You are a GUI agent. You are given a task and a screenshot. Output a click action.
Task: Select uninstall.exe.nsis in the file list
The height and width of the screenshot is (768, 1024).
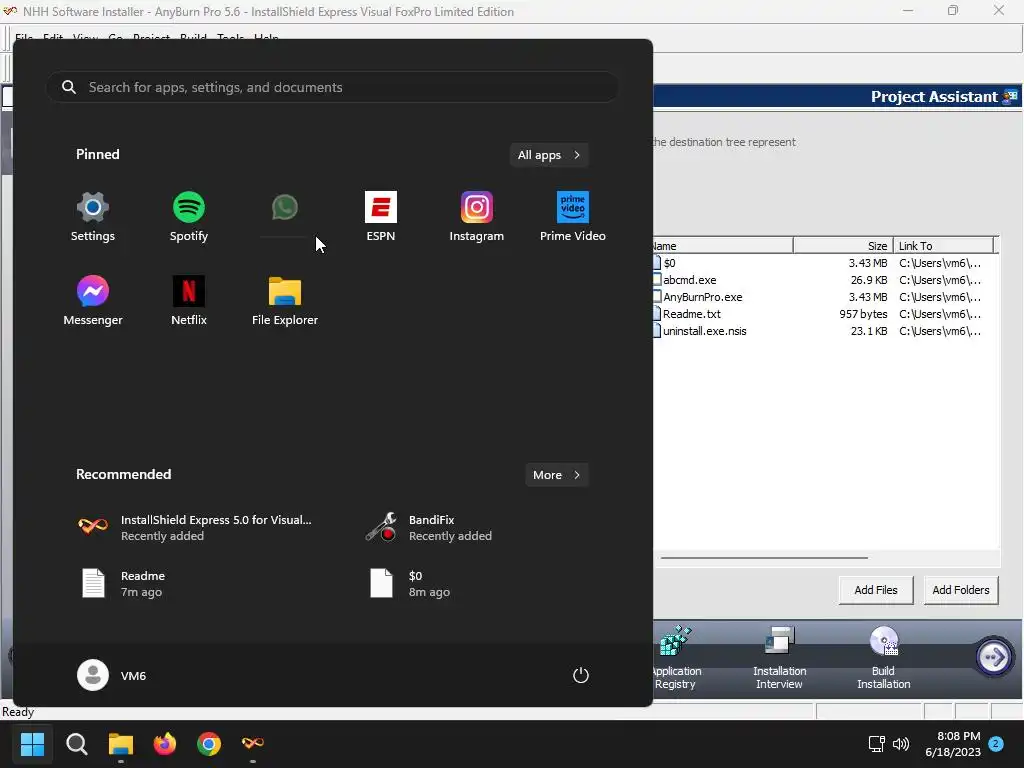(705, 330)
